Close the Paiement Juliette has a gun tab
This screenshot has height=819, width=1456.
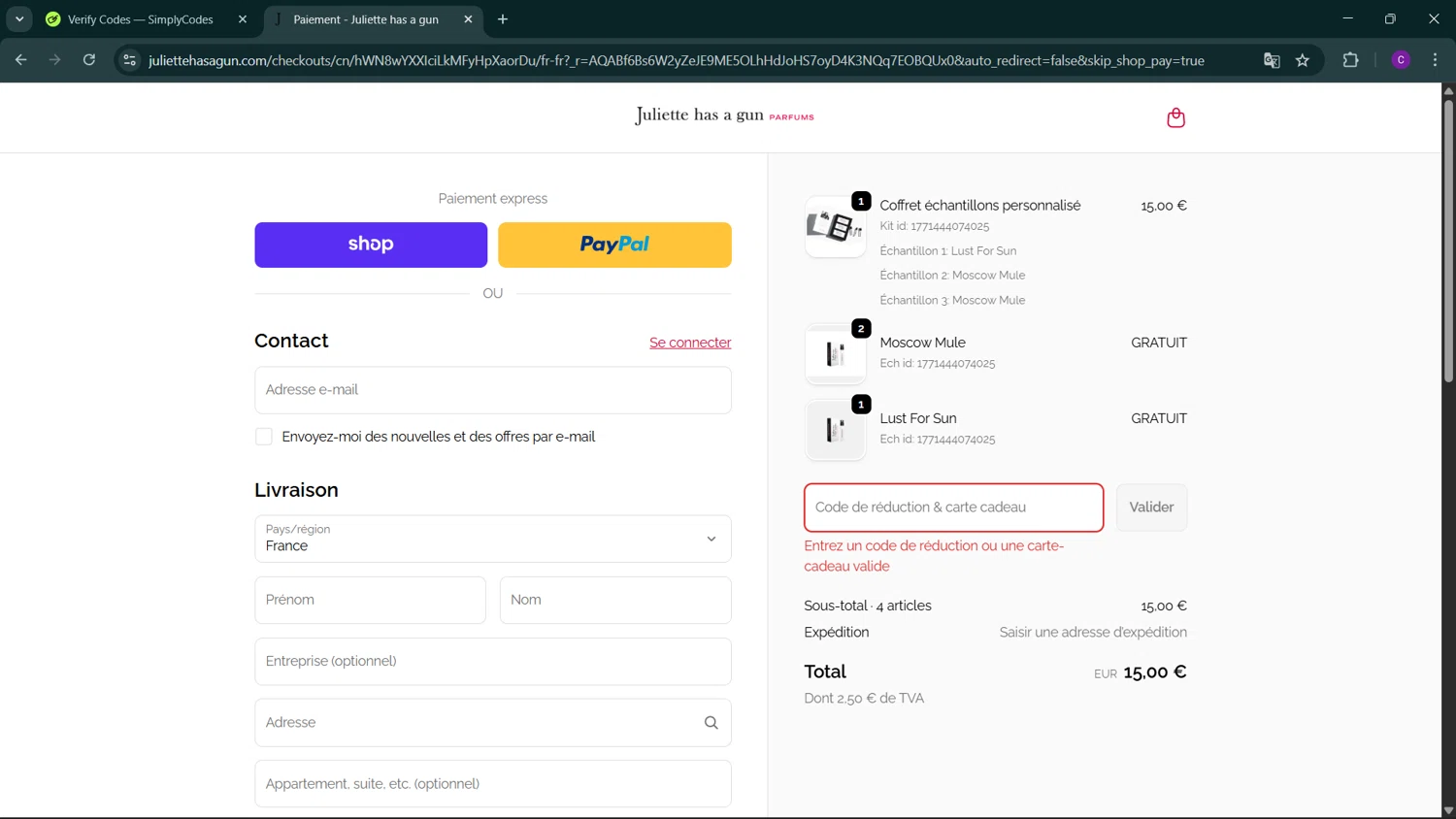468,19
